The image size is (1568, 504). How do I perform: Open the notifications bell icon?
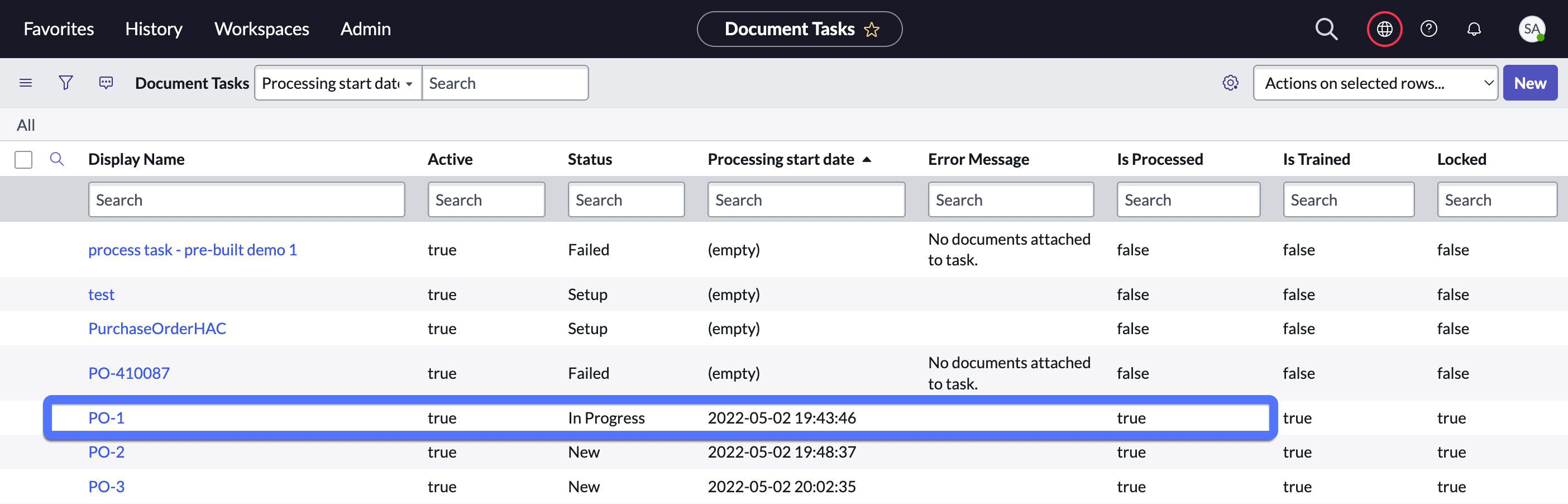click(1473, 28)
